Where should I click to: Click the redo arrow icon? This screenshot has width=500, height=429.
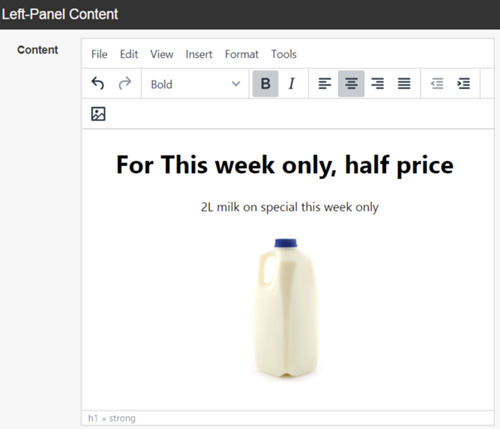(x=125, y=84)
